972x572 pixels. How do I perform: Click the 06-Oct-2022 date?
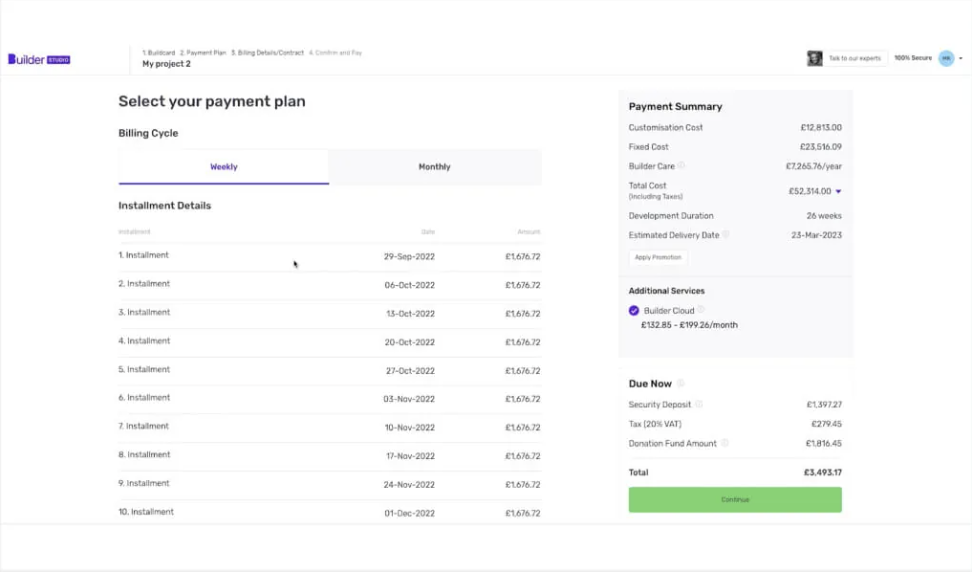pyautogui.click(x=409, y=285)
